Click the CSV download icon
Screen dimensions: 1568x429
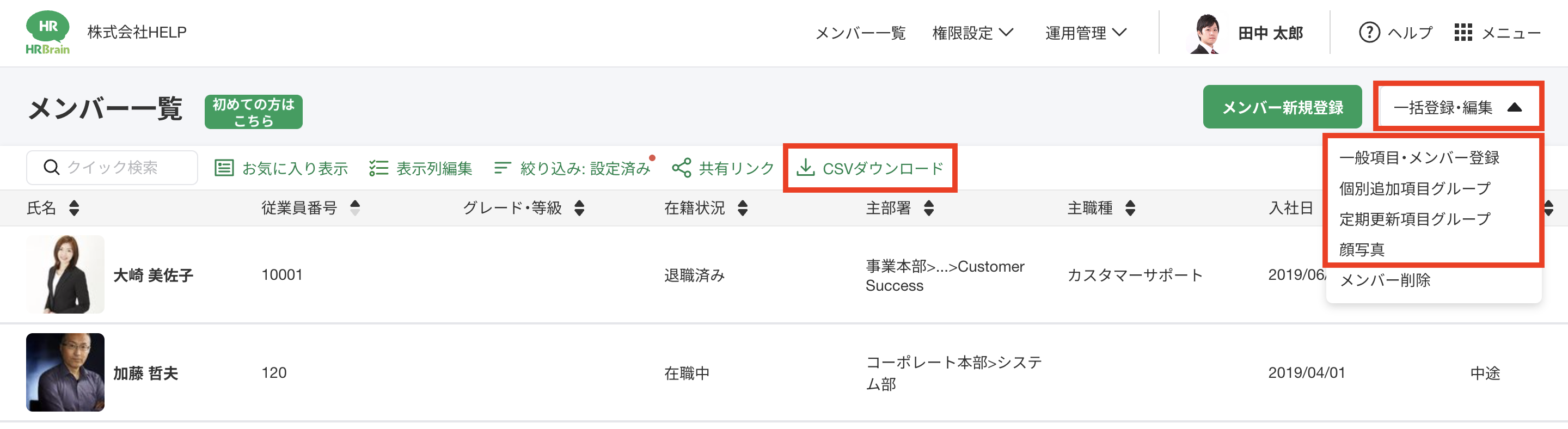[805, 167]
